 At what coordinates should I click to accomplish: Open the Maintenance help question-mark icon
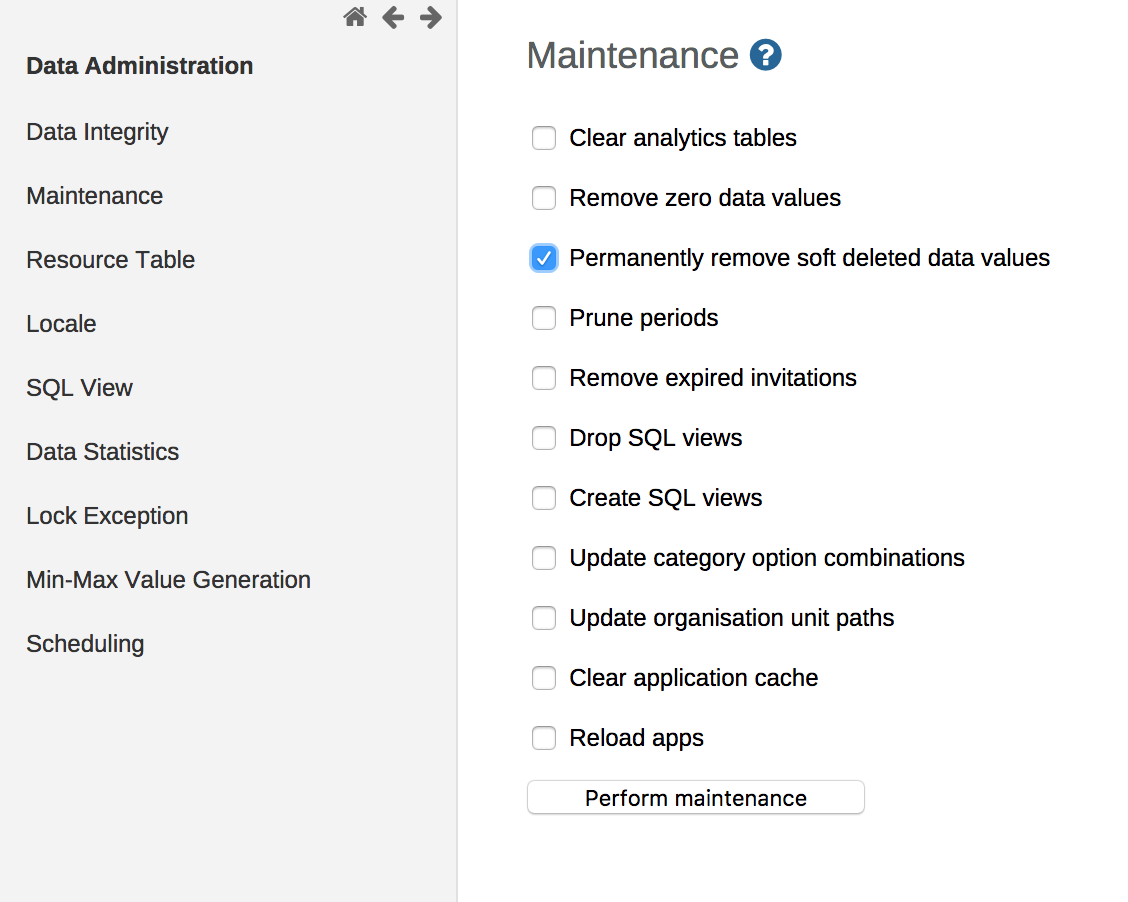click(765, 55)
